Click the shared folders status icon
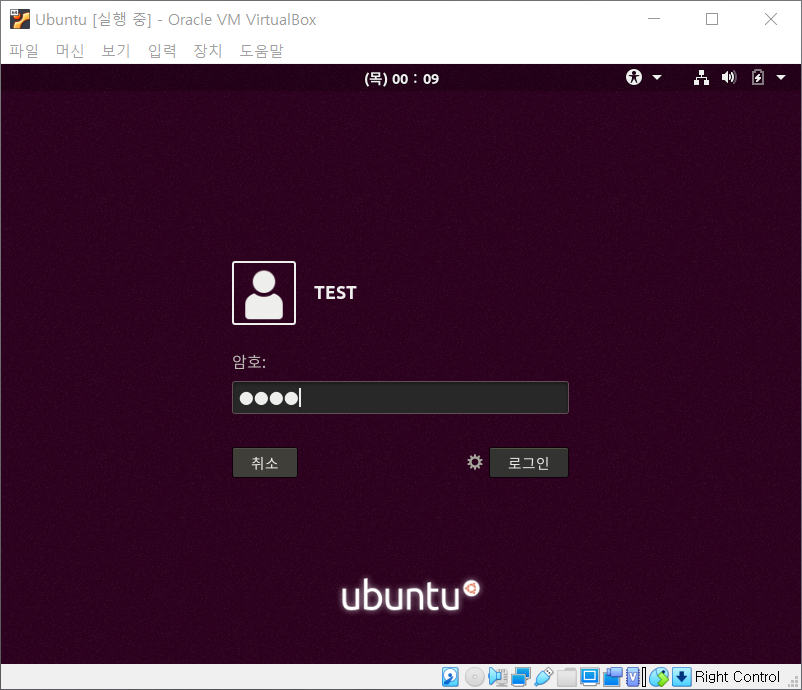This screenshot has height=690, width=802. (x=567, y=677)
